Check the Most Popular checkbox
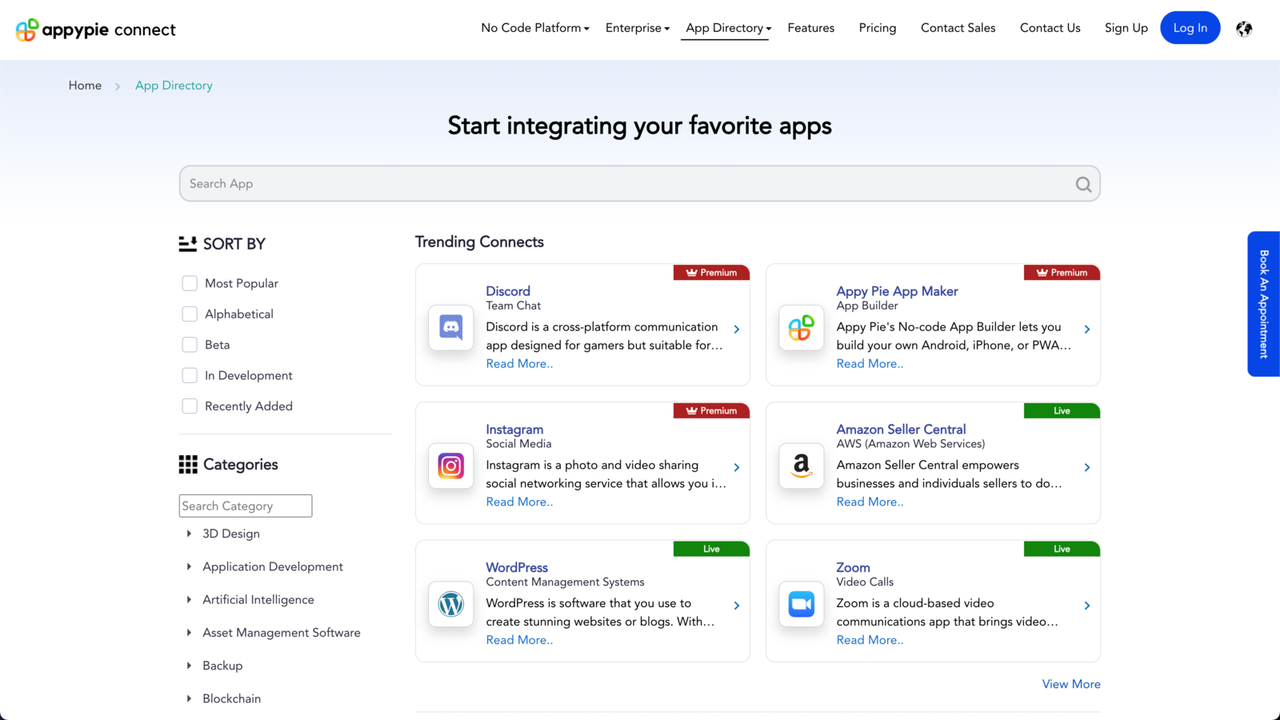Viewport: 1280px width, 720px height. [x=189, y=283]
